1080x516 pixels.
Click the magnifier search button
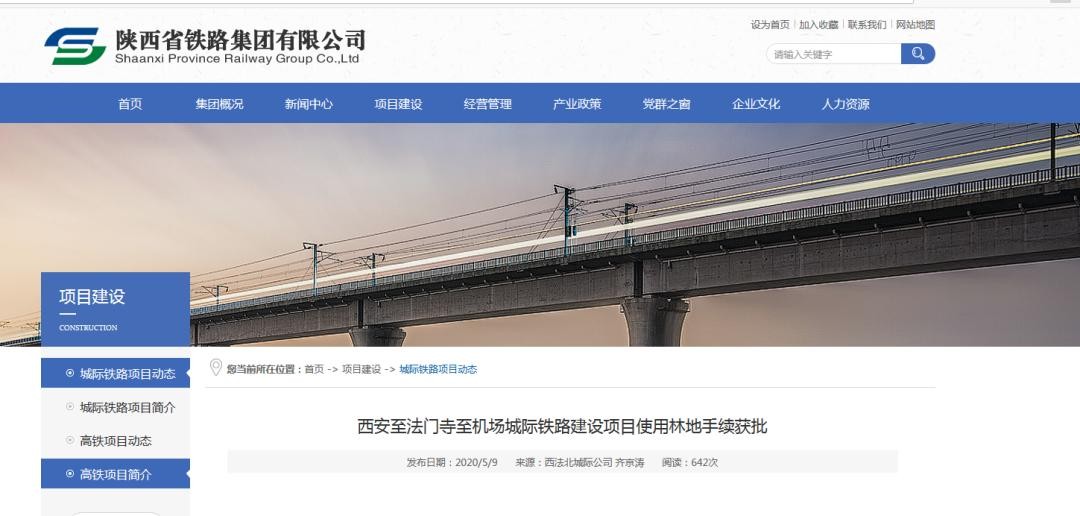[x=917, y=54]
